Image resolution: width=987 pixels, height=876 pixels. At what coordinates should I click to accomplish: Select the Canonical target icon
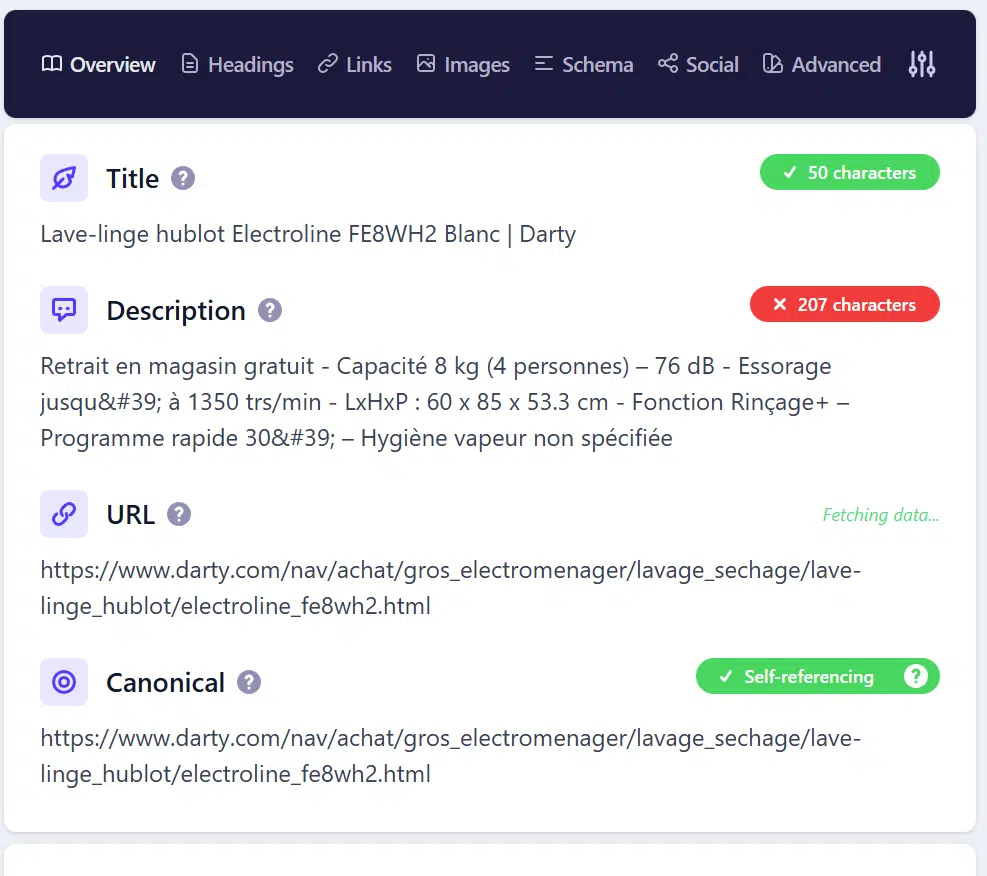click(x=63, y=682)
